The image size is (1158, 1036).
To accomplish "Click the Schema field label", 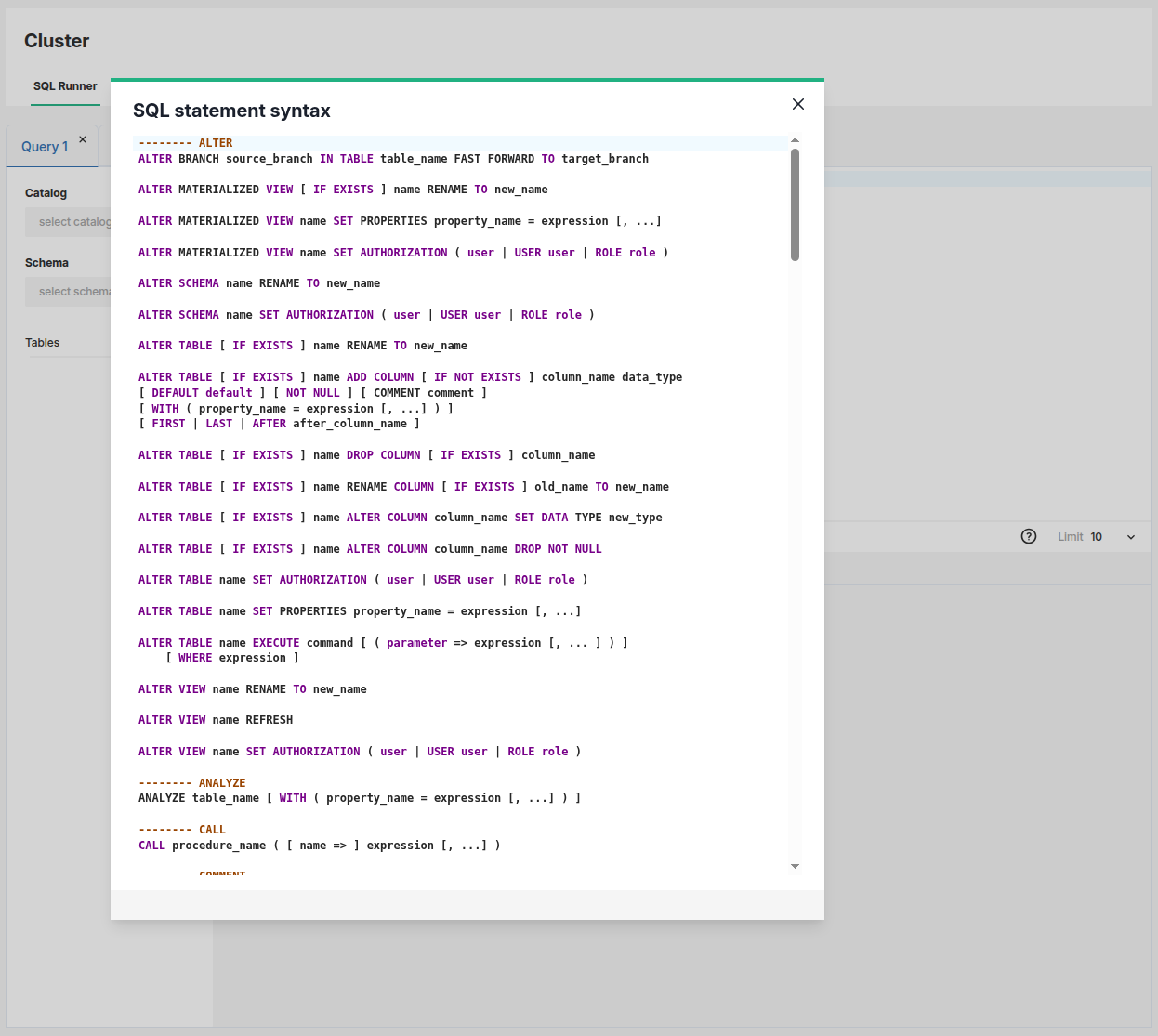I will coord(46,262).
